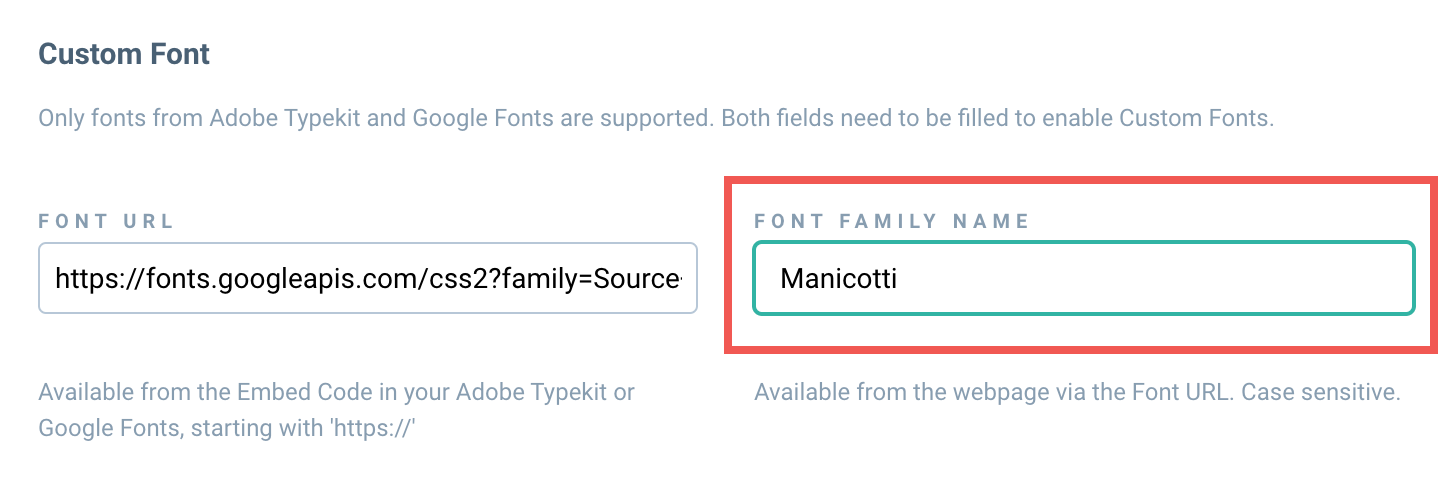The image size is (1452, 500).
Task: Click into the Font URL input field
Action: [367, 278]
